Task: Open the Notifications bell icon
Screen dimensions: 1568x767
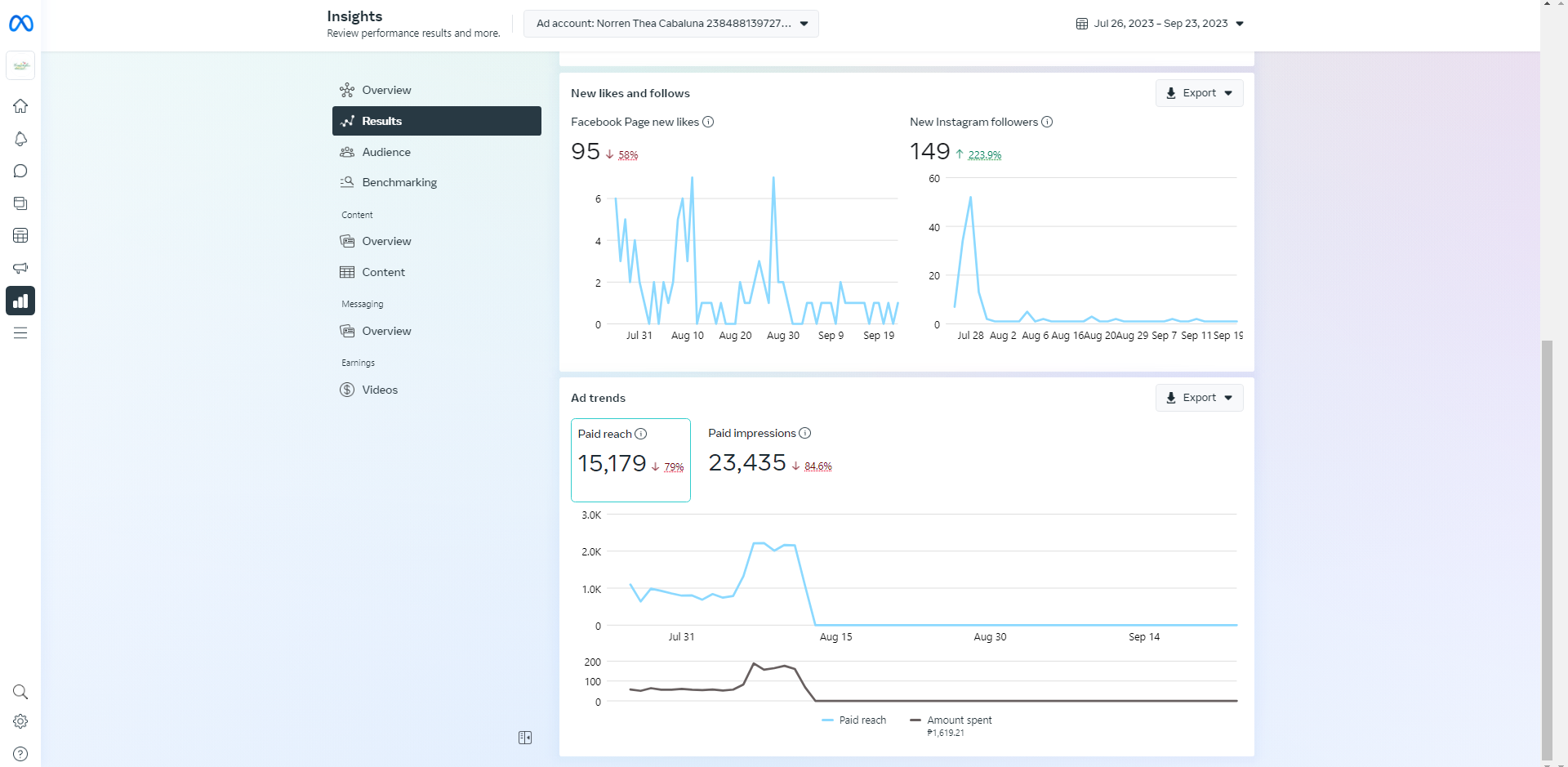Action: pyautogui.click(x=20, y=139)
